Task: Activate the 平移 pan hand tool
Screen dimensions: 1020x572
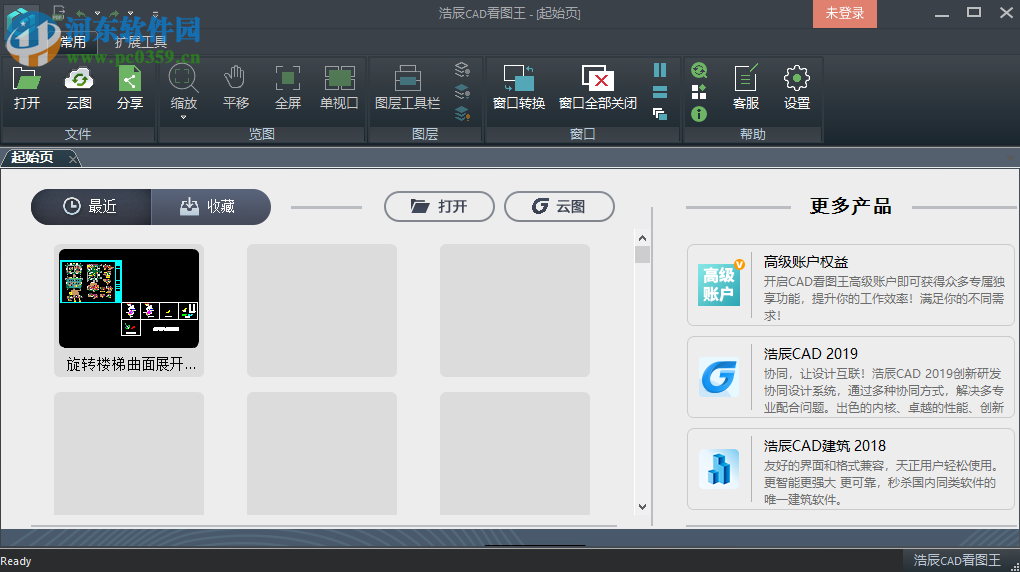Action: coord(235,88)
